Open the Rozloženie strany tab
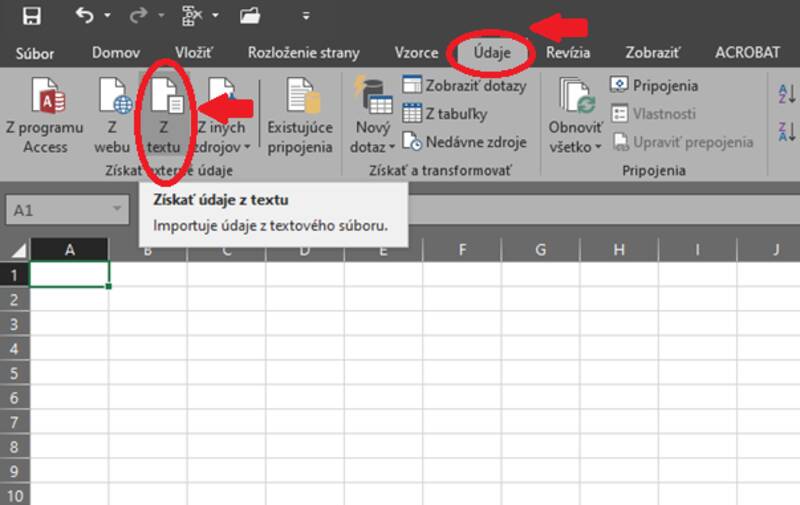800x505 pixels. pos(304,53)
